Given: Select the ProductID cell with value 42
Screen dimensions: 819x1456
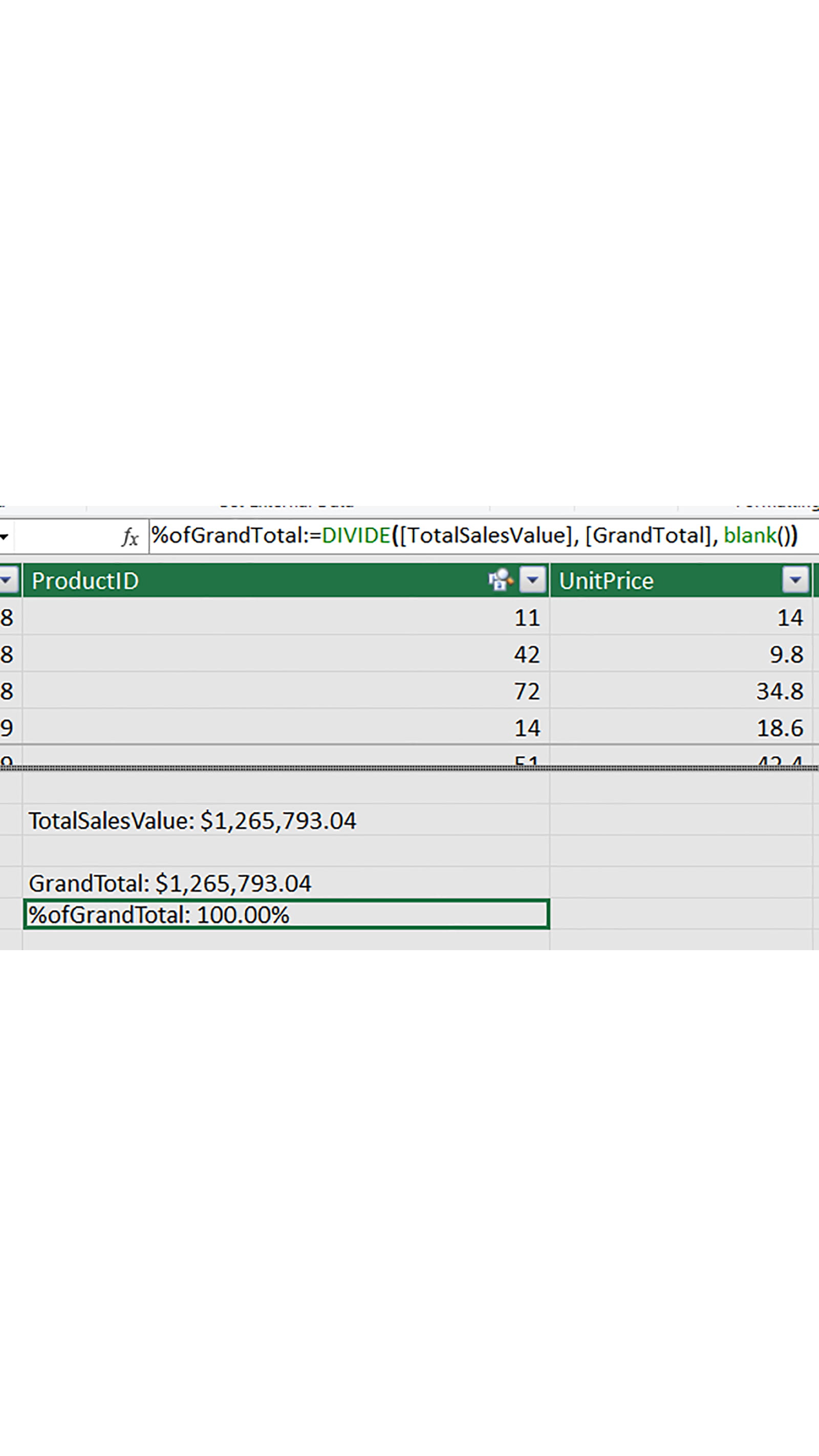Looking at the screenshot, I should tap(286, 654).
